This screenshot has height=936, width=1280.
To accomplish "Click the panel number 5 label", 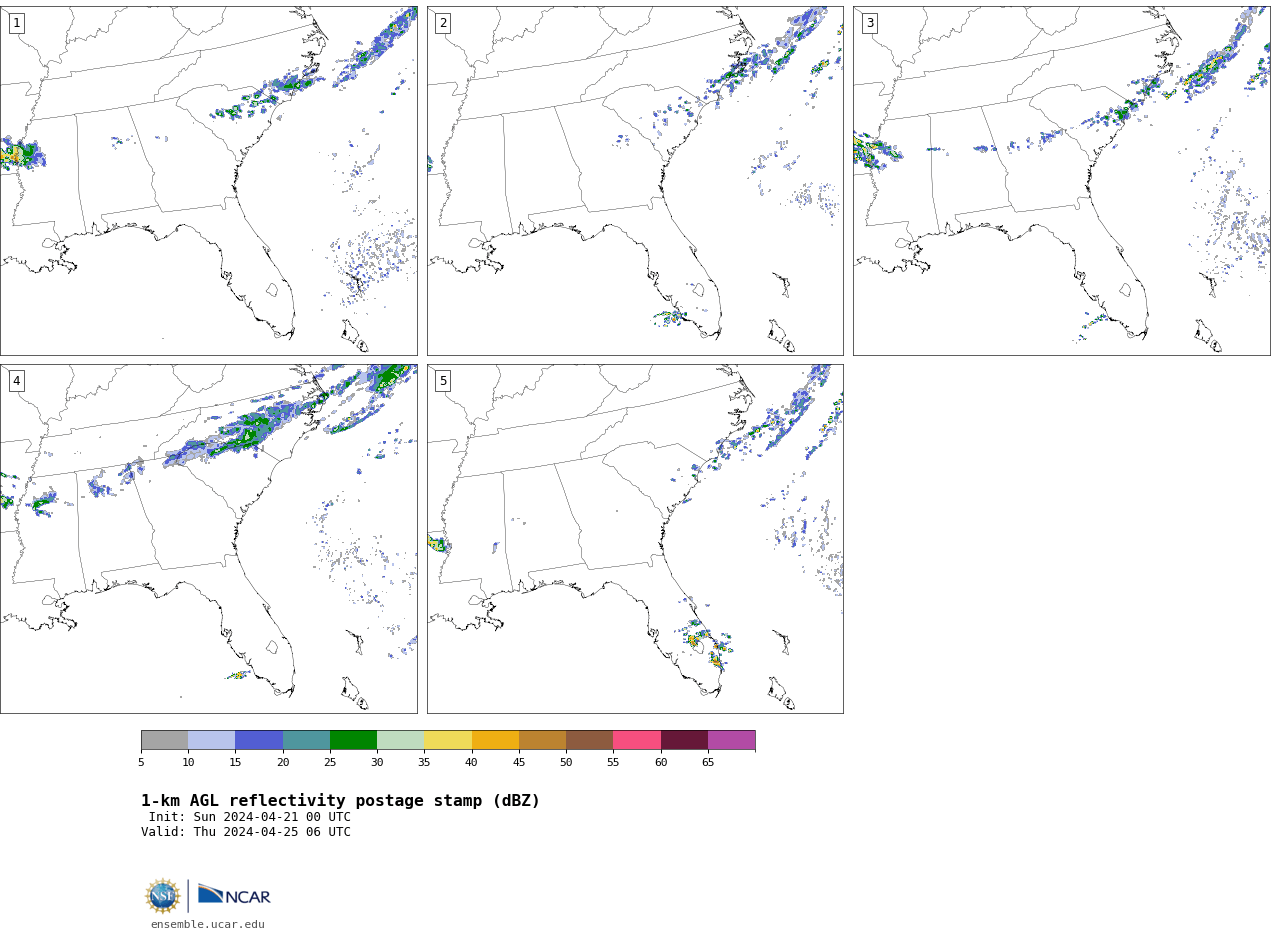I will [443, 381].
